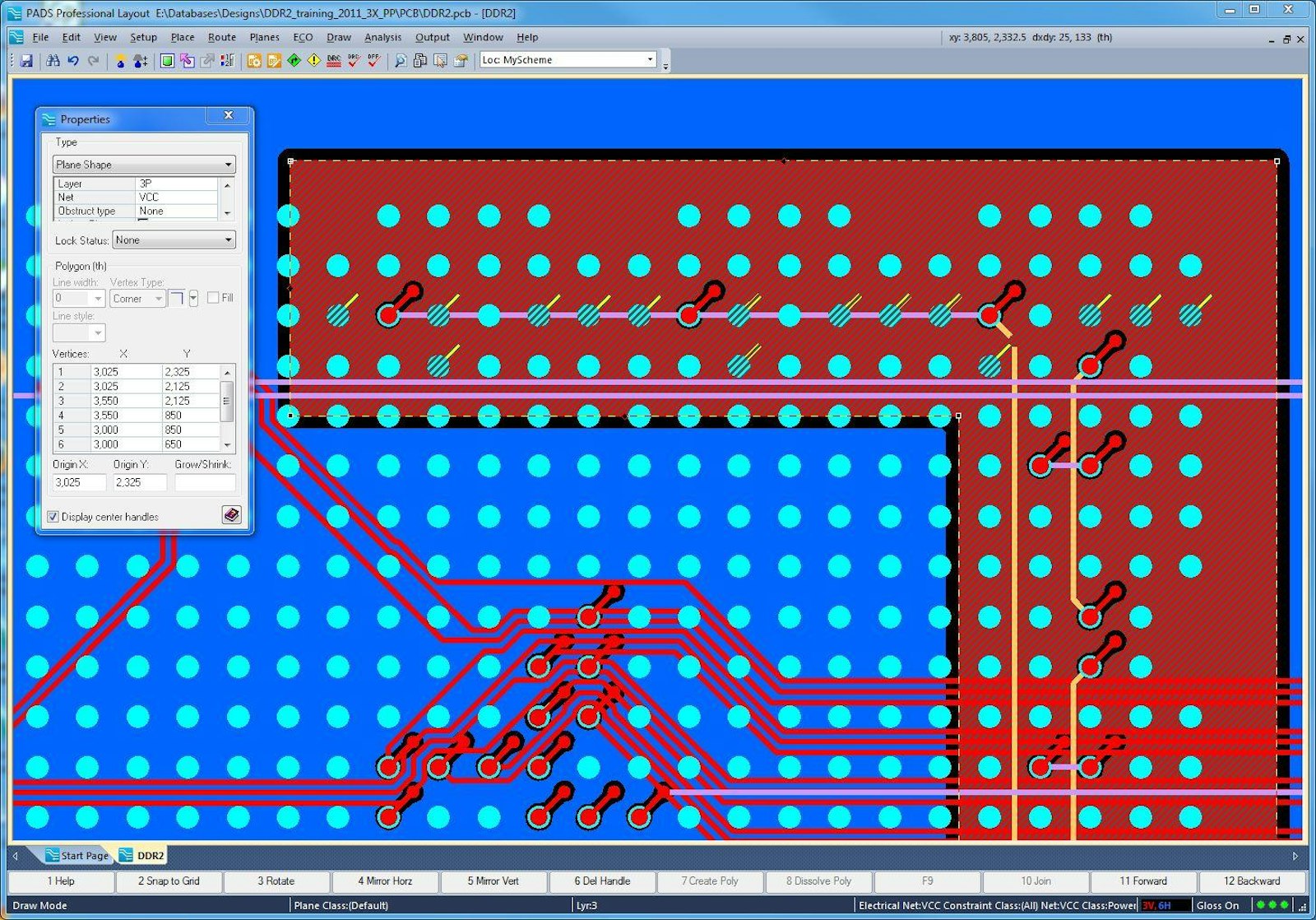The width and height of the screenshot is (1316, 920).
Task: Click the Save icon on the toolbar
Action: click(27, 59)
